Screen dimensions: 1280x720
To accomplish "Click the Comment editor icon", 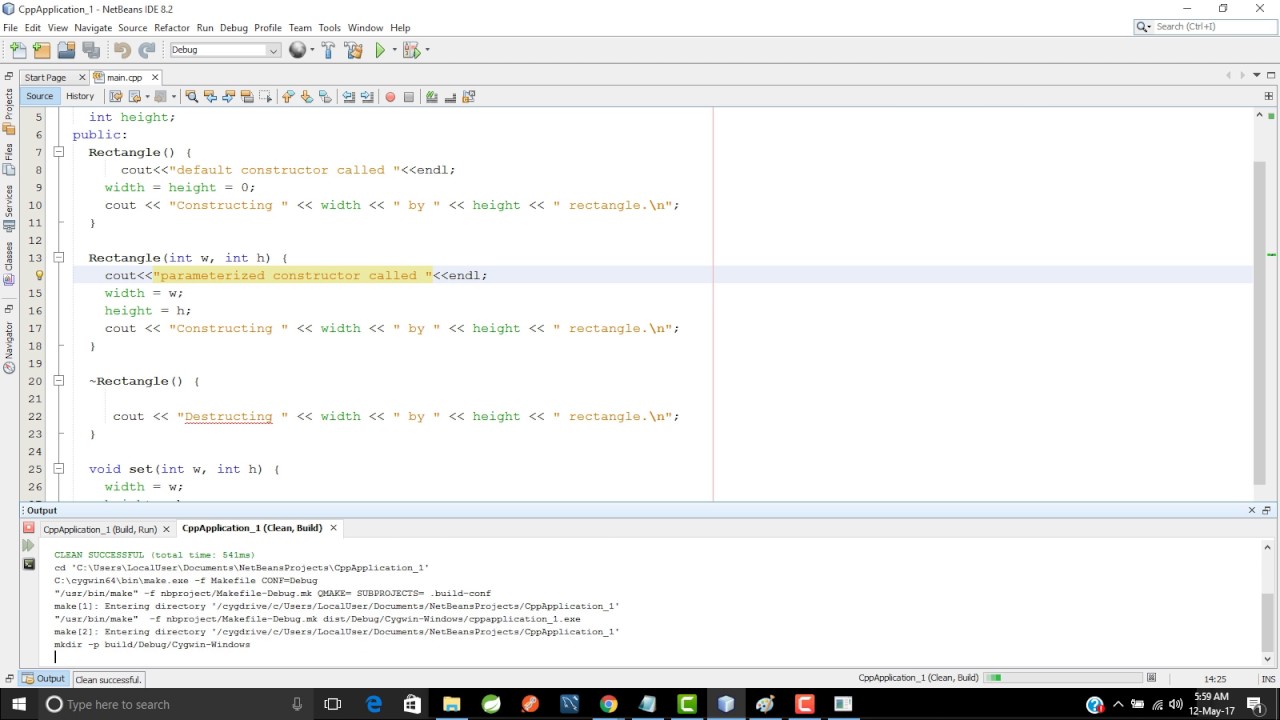I will [432, 97].
